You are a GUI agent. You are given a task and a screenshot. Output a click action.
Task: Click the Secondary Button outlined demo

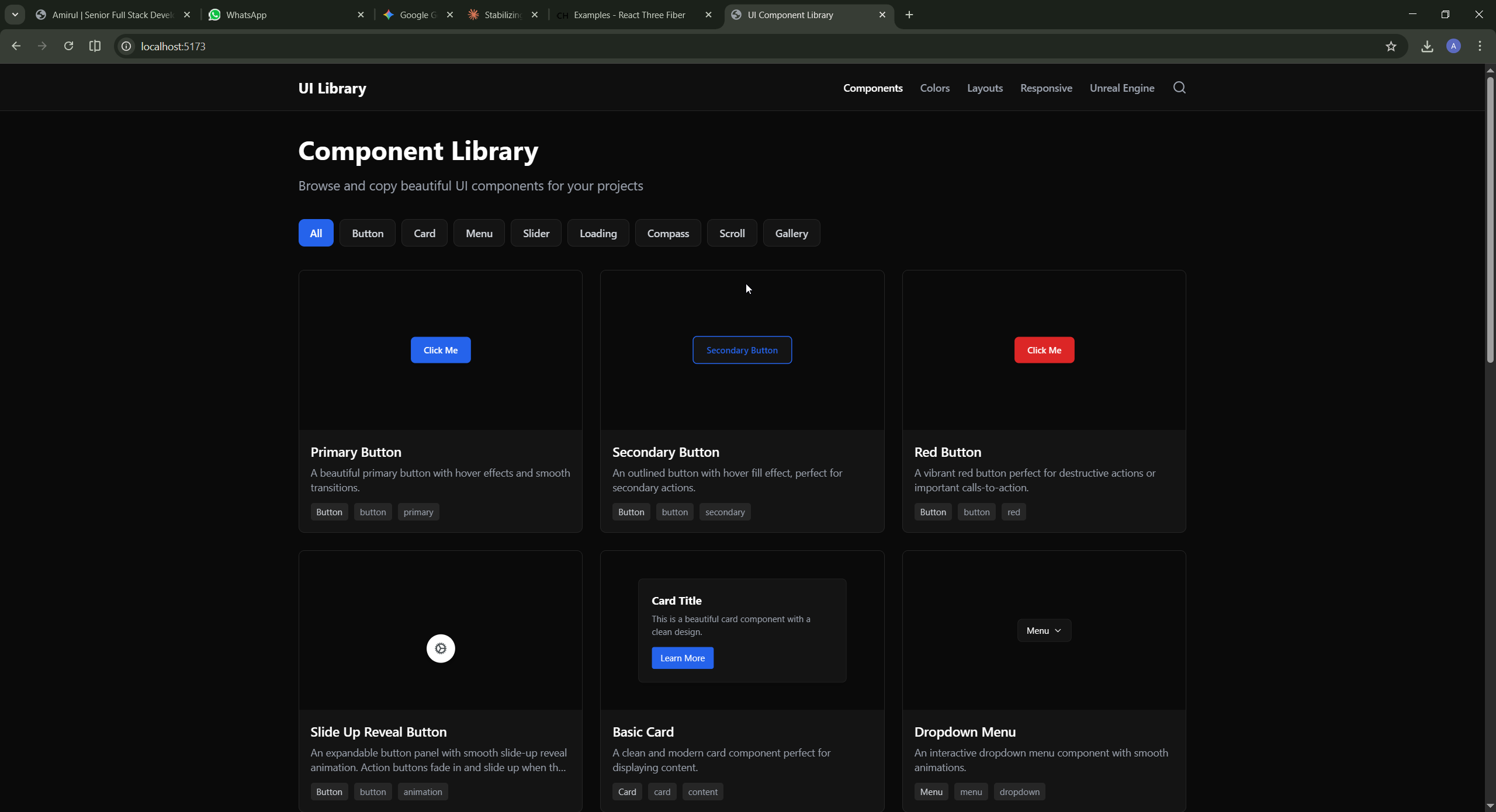742,351
